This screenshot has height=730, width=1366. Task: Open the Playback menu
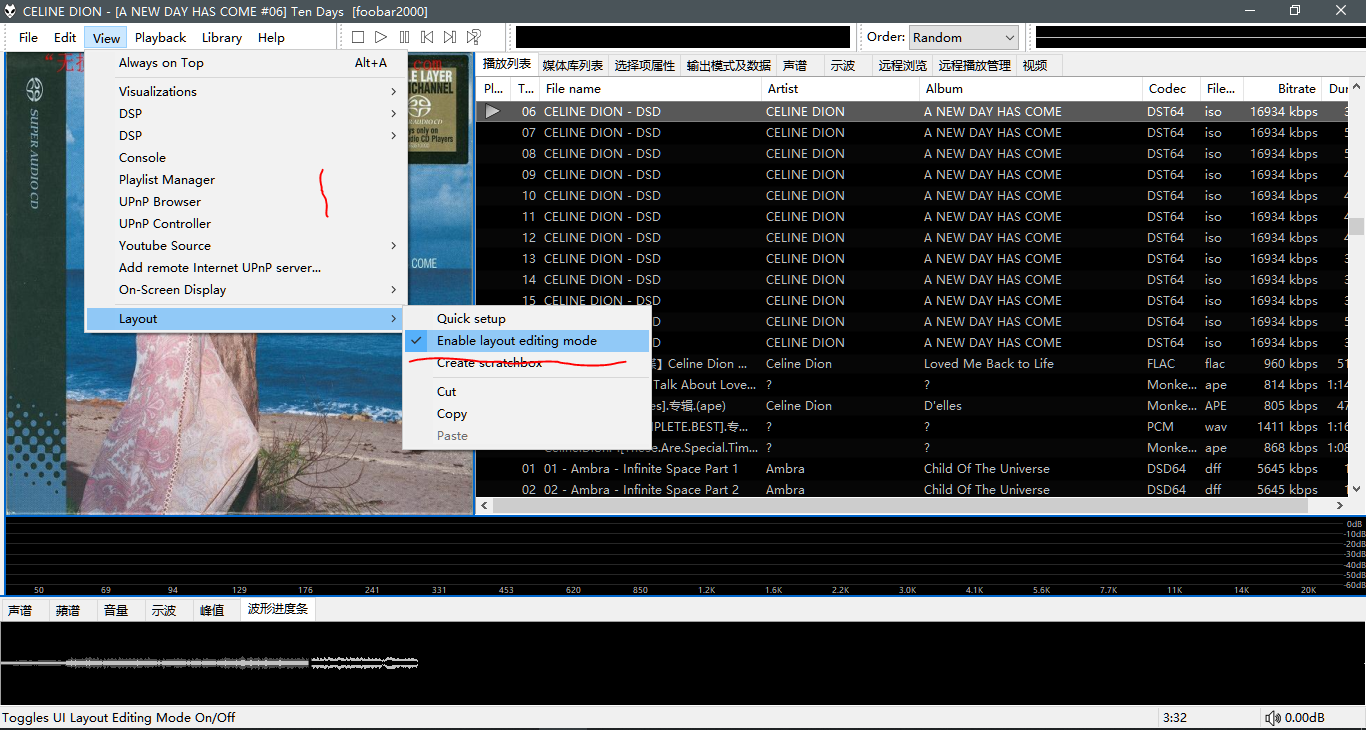click(160, 38)
